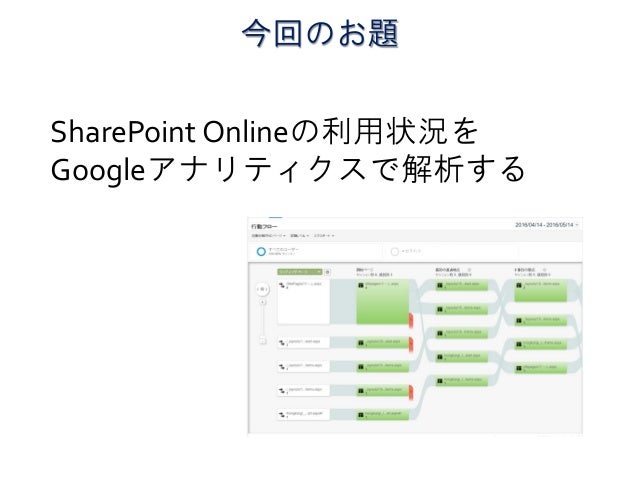Image resolution: width=638 pixels, height=479 pixels.
Task: Select the largest green starting page node
Action: point(382,302)
